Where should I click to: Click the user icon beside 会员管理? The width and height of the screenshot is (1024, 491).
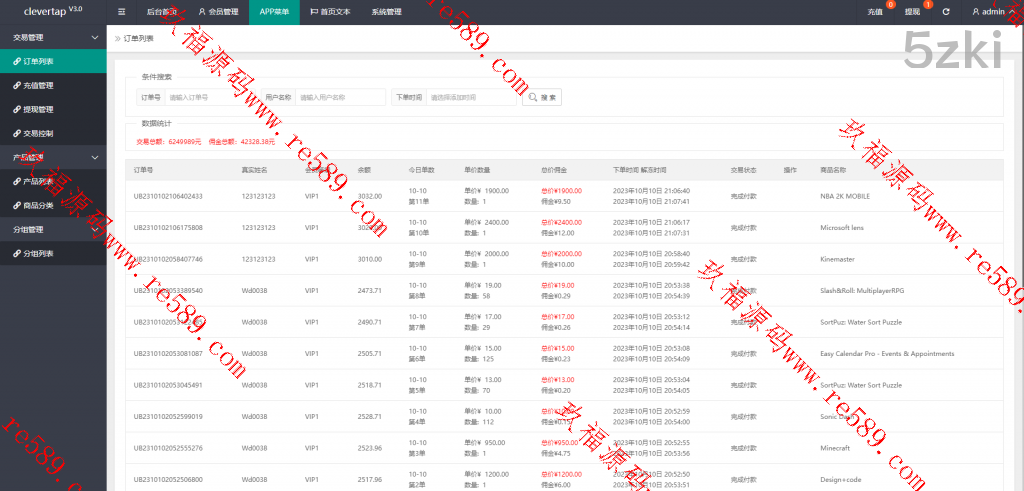click(201, 12)
